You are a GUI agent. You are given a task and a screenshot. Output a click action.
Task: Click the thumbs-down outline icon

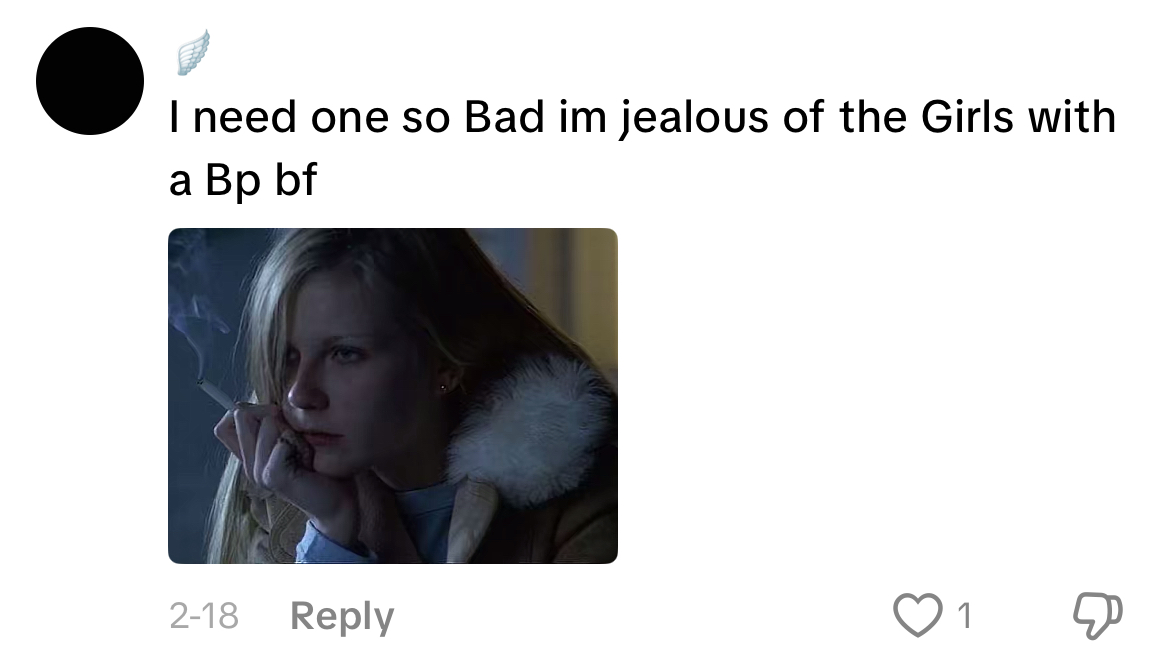(x=1098, y=615)
